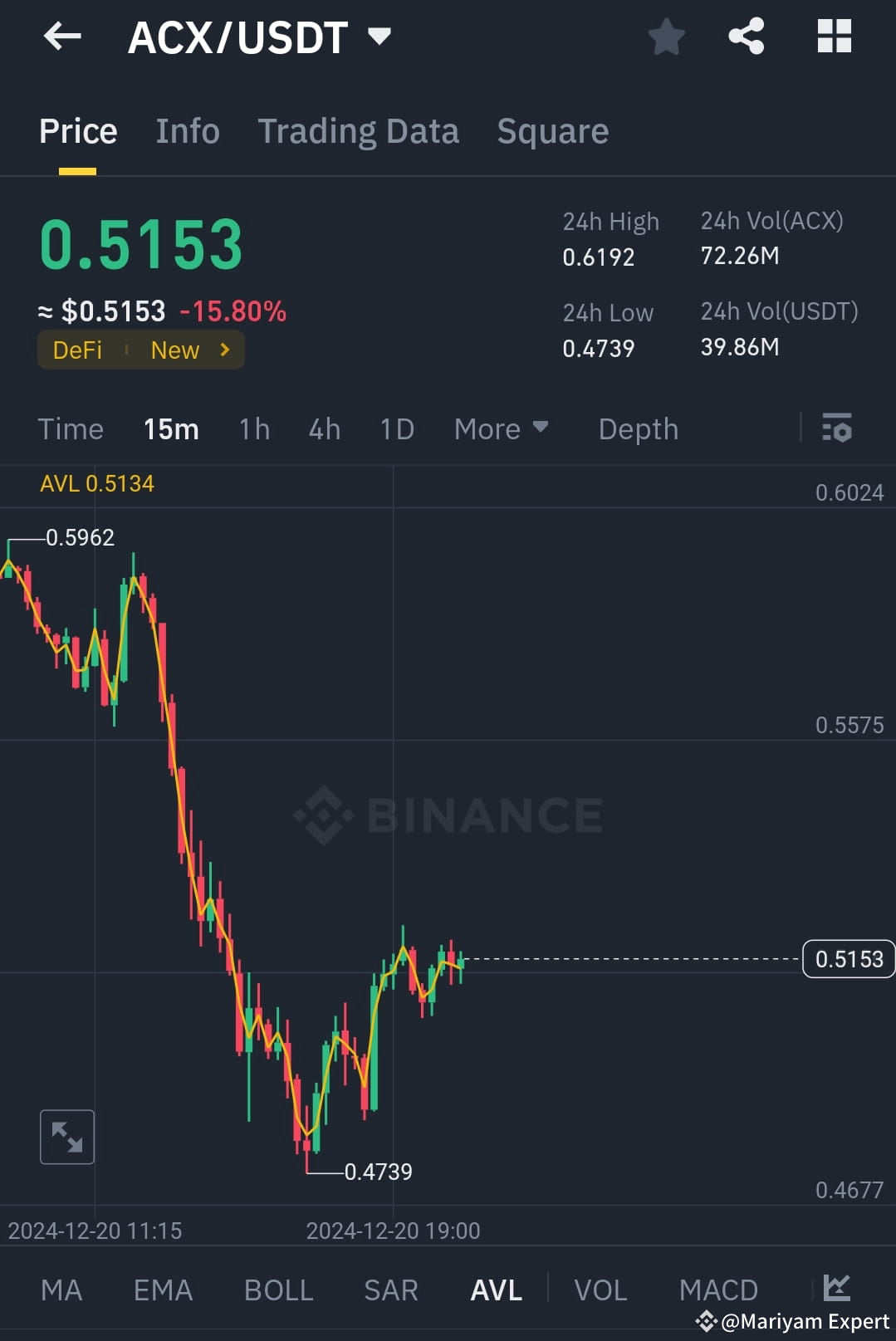
Task: Select the current price label 0.5153
Action: coord(848,958)
